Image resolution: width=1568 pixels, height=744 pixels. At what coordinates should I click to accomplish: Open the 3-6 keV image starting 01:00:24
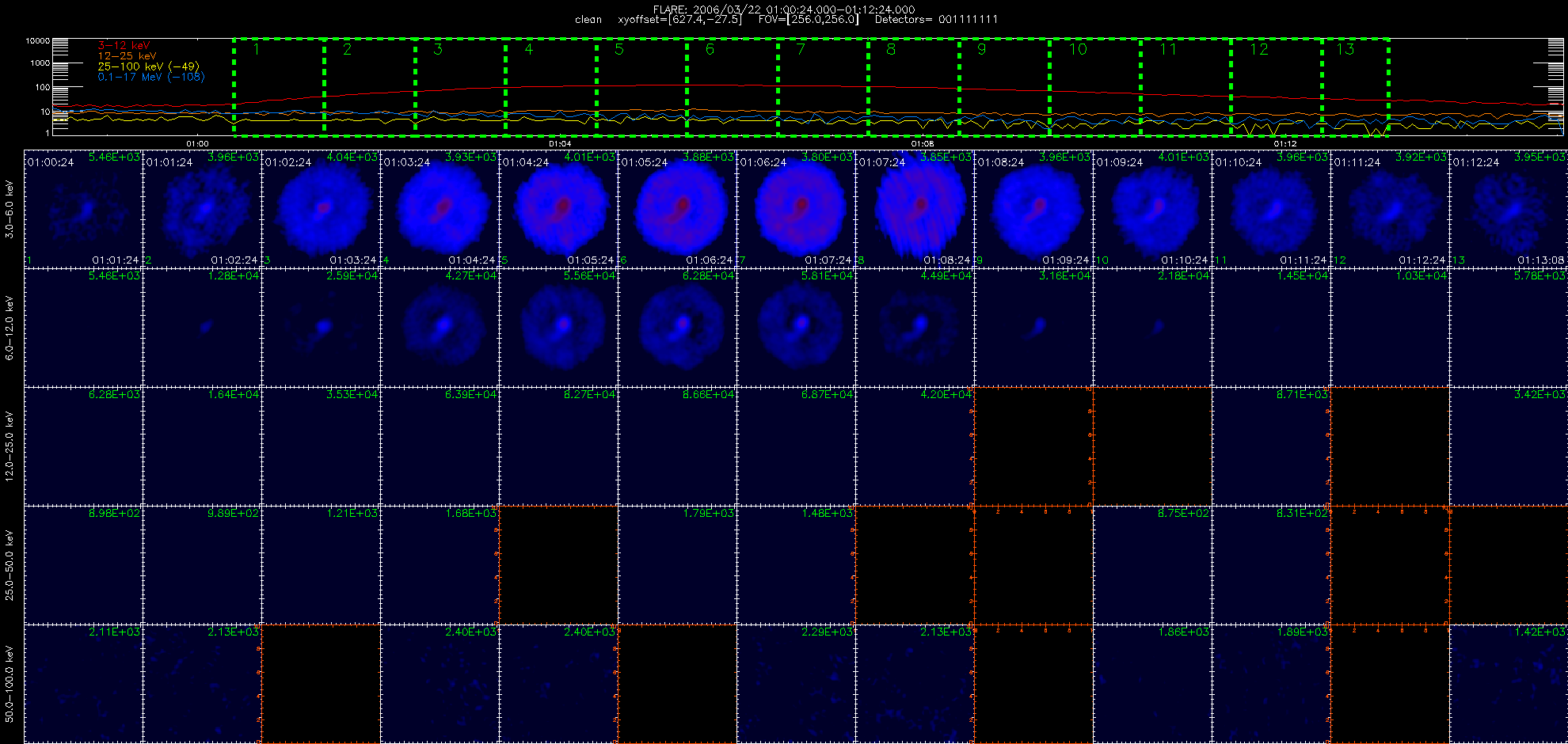[83, 208]
